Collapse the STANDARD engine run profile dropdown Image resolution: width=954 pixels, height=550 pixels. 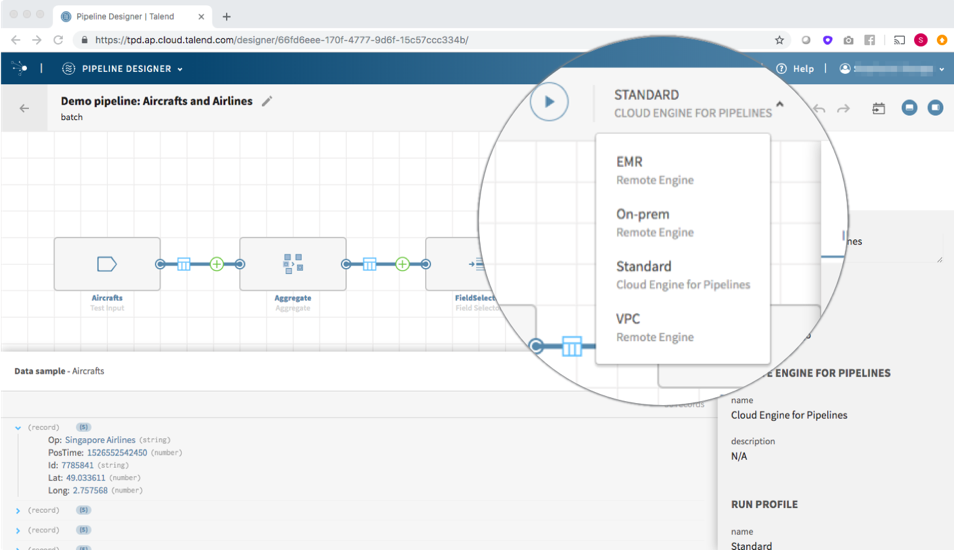click(x=779, y=103)
